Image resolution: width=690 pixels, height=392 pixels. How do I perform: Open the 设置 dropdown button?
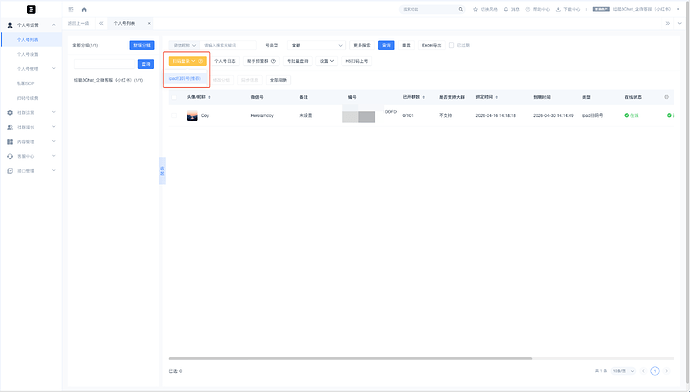pos(327,61)
